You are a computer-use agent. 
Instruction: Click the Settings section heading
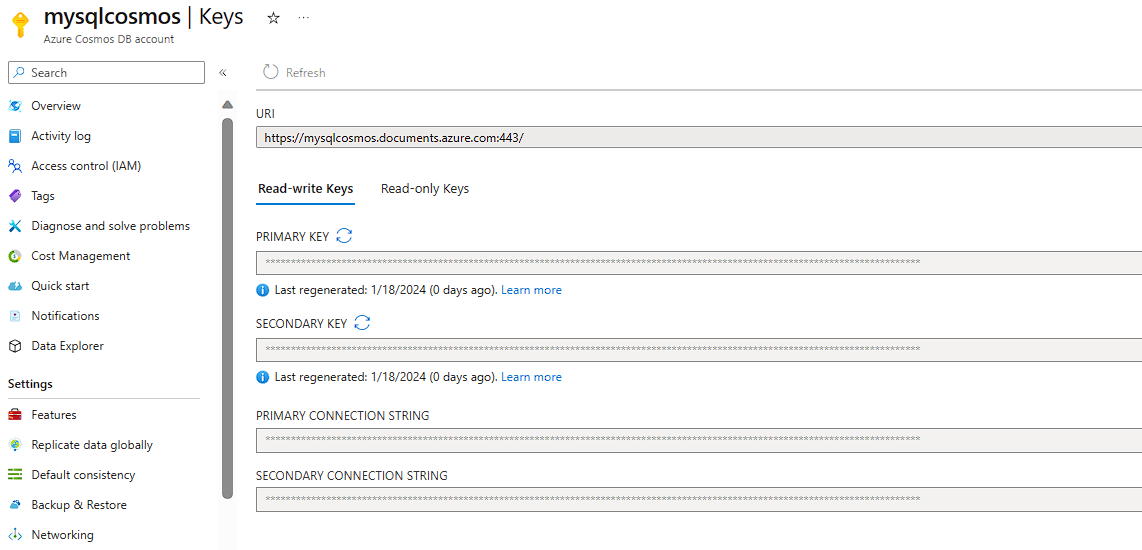[30, 384]
